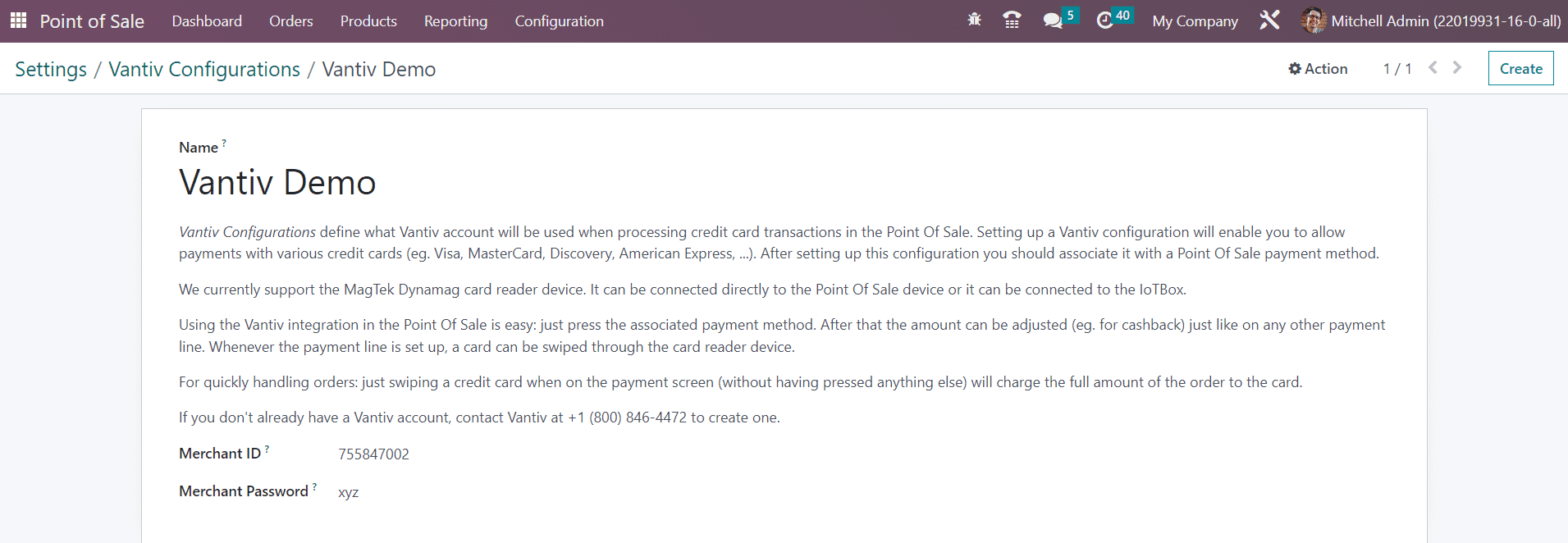Viewport: 1568px width, 543px height.
Task: Open the VoIP phone icon
Action: click(x=1012, y=21)
